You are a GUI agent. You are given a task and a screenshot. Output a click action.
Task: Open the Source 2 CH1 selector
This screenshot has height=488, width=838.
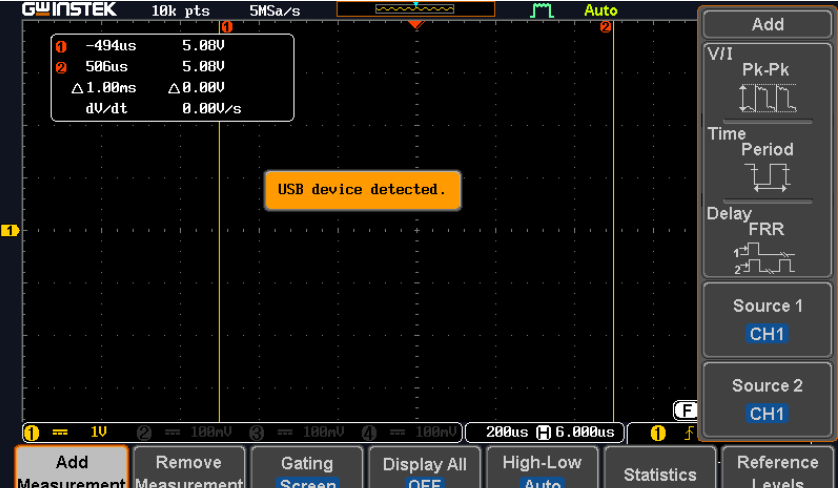click(x=767, y=399)
